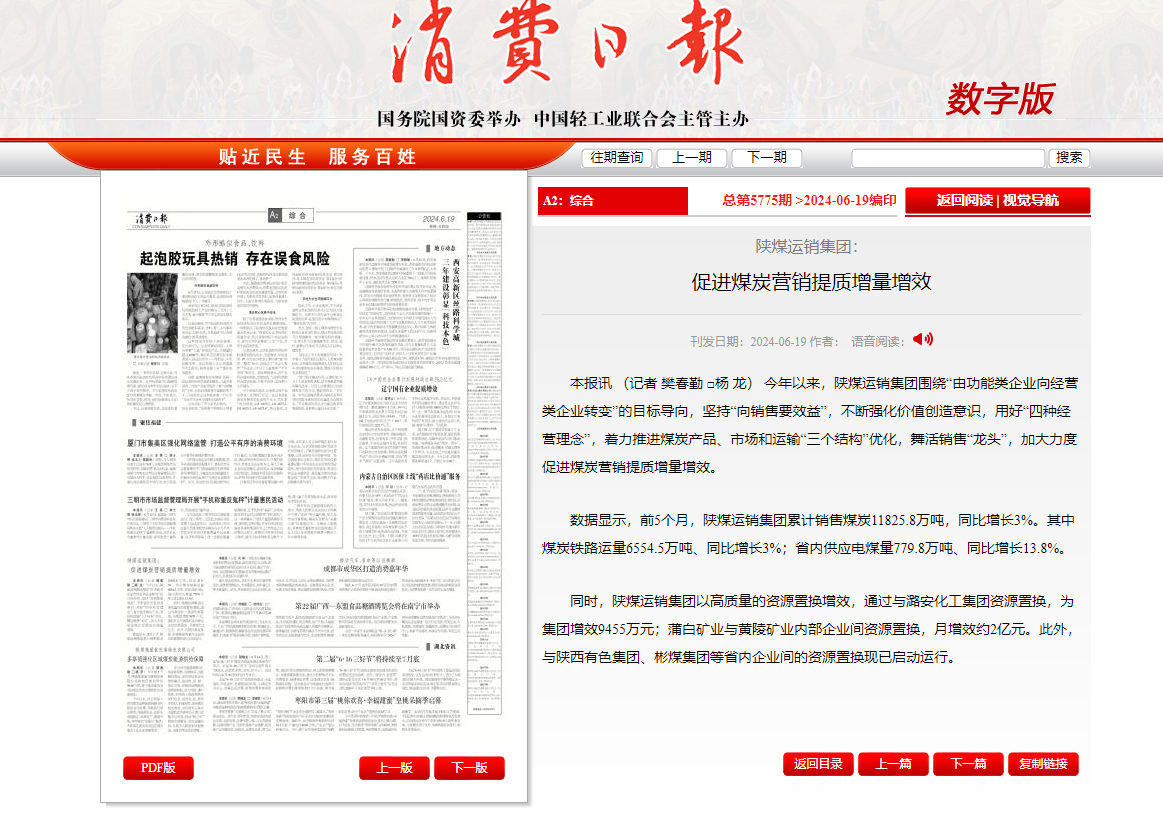The image size is (1163, 823).
Task: Click the red A2: 综合 section header
Action: click(x=613, y=201)
